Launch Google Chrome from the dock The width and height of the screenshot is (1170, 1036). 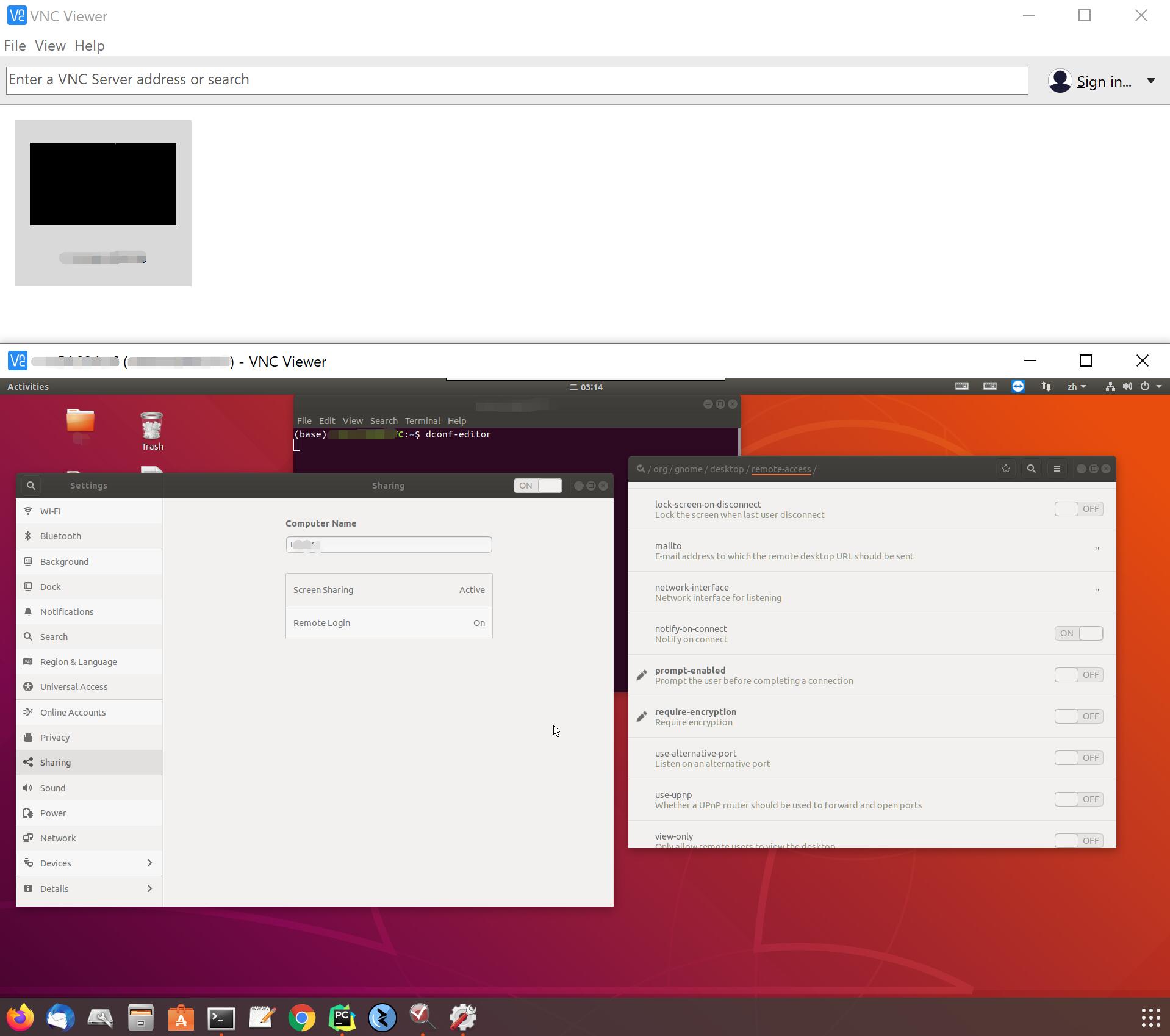[x=302, y=1017]
